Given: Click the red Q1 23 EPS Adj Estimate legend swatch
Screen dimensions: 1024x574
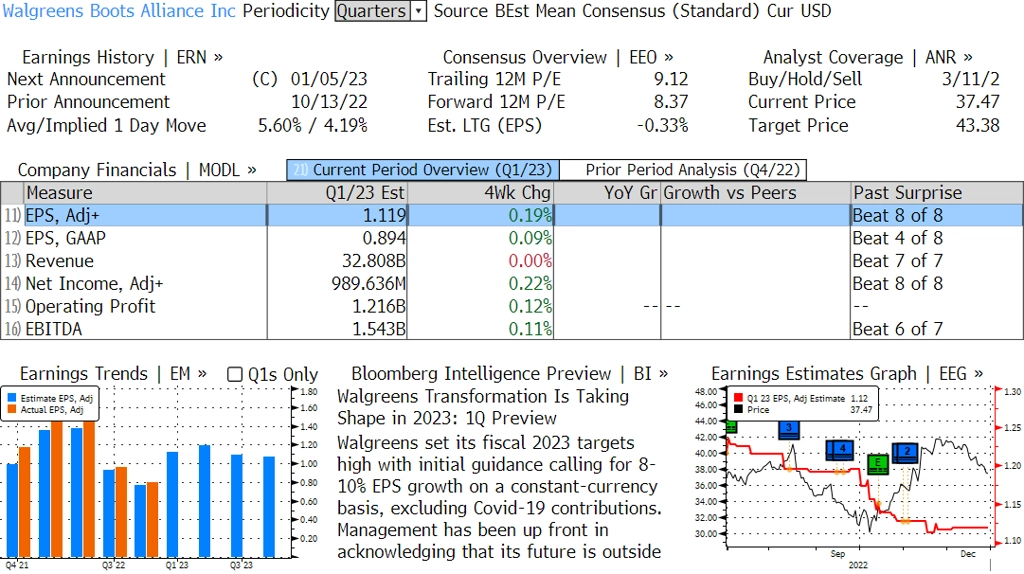Looking at the screenshot, I should click(x=739, y=398).
